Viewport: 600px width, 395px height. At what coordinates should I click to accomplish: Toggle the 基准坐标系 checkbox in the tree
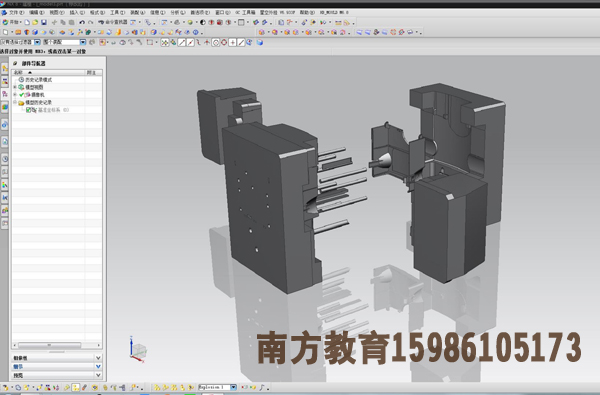28,110
